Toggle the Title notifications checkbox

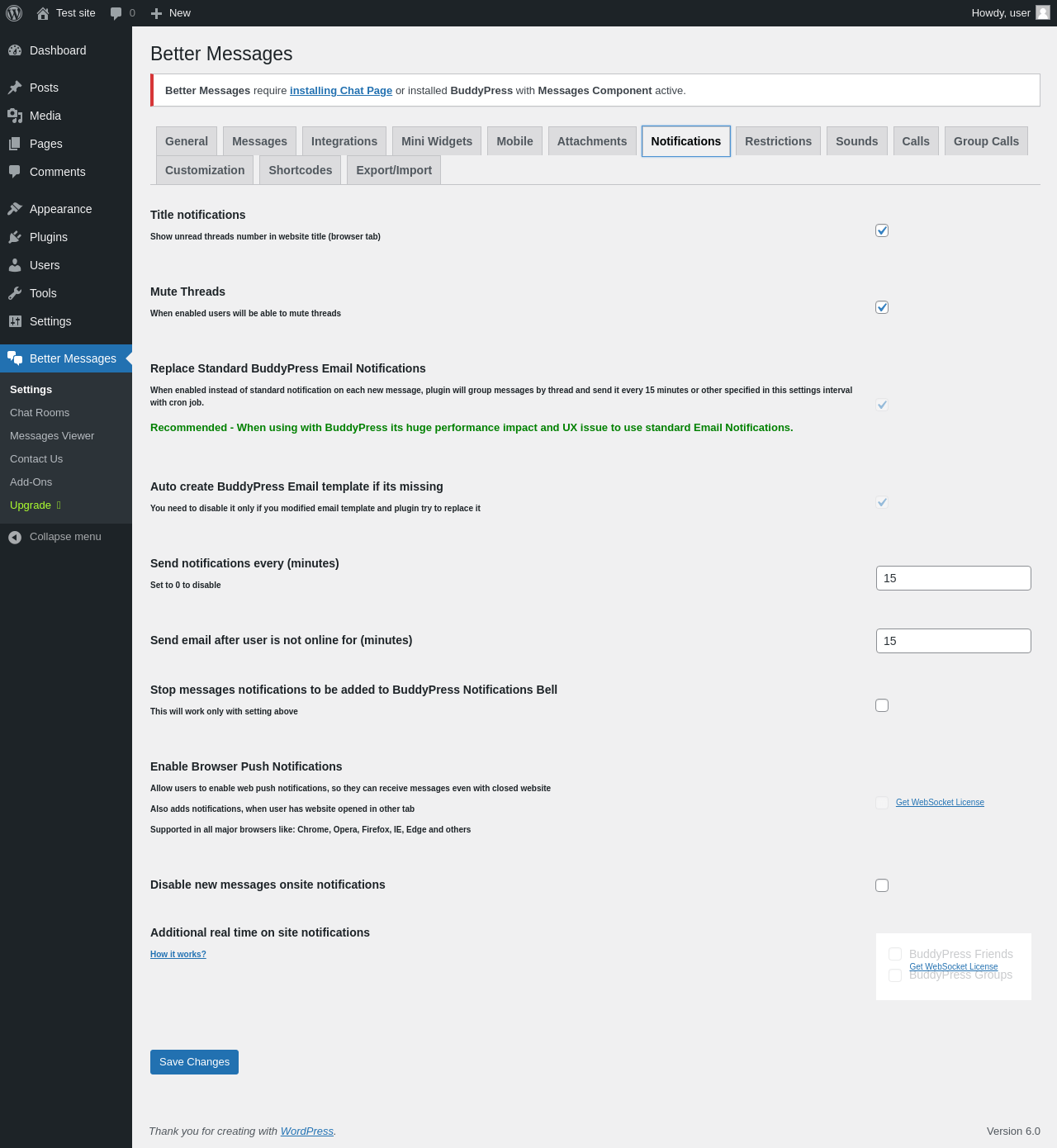point(882,230)
